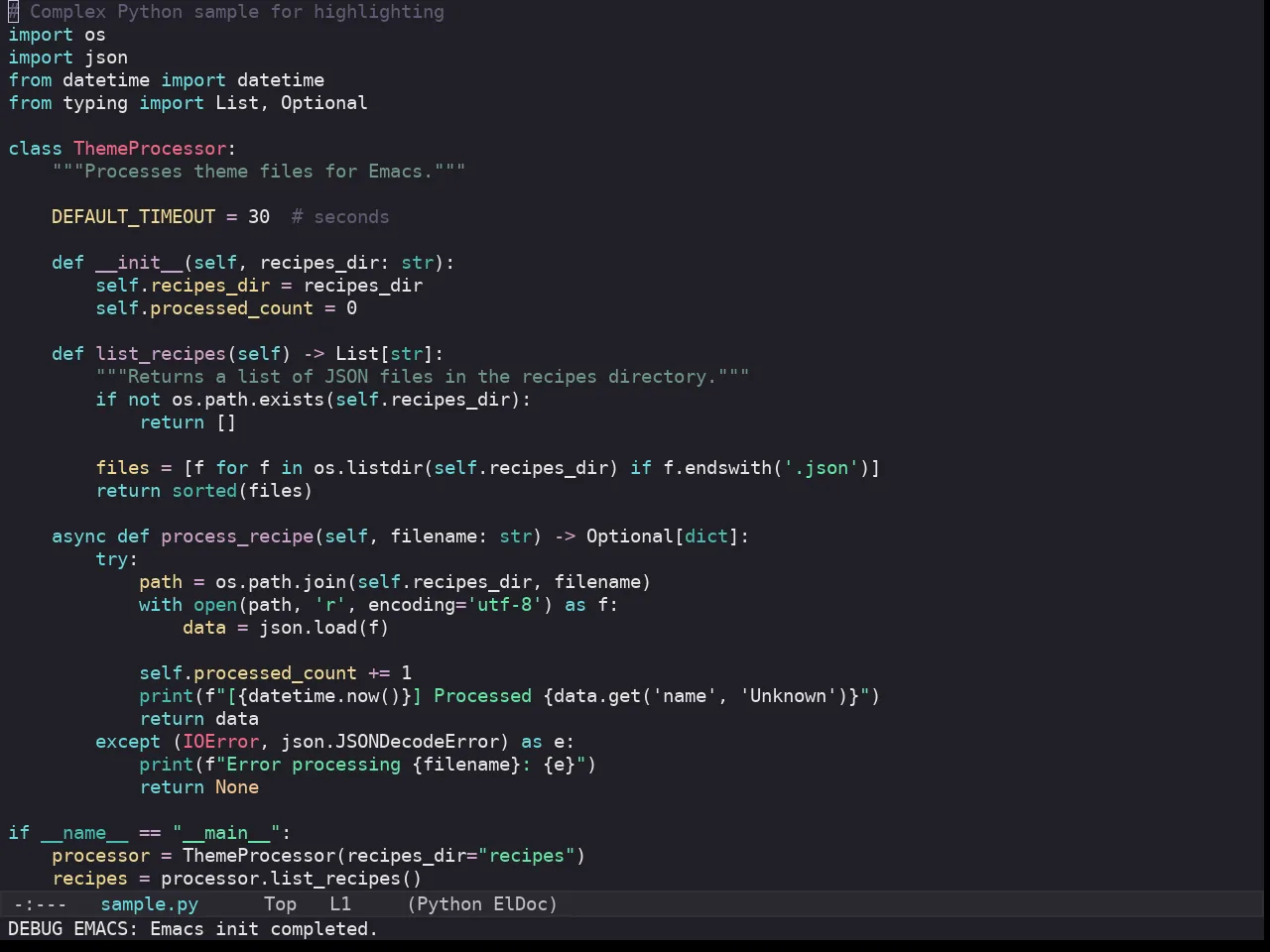
Task: Click the 'data = json.load(f)' line
Action: (x=286, y=628)
